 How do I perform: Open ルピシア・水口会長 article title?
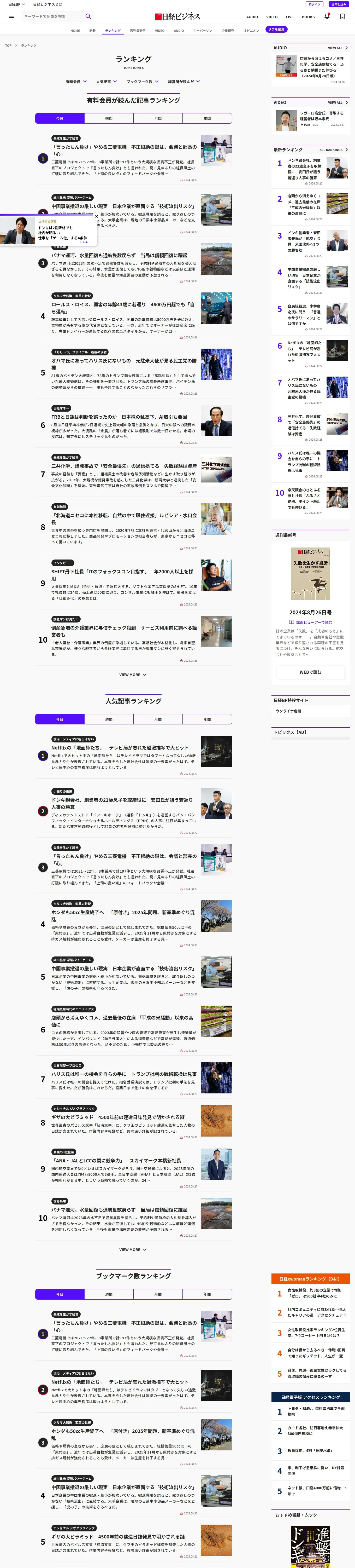pyautogui.click(x=124, y=518)
